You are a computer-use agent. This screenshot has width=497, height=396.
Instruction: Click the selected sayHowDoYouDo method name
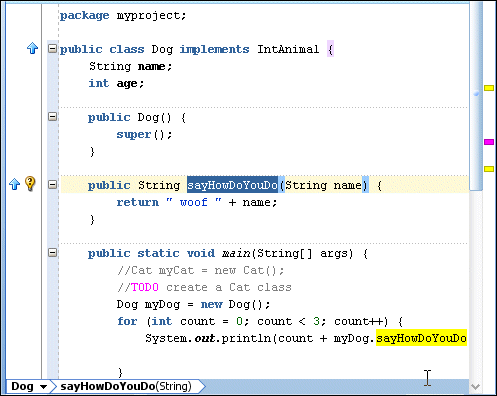click(x=232, y=185)
